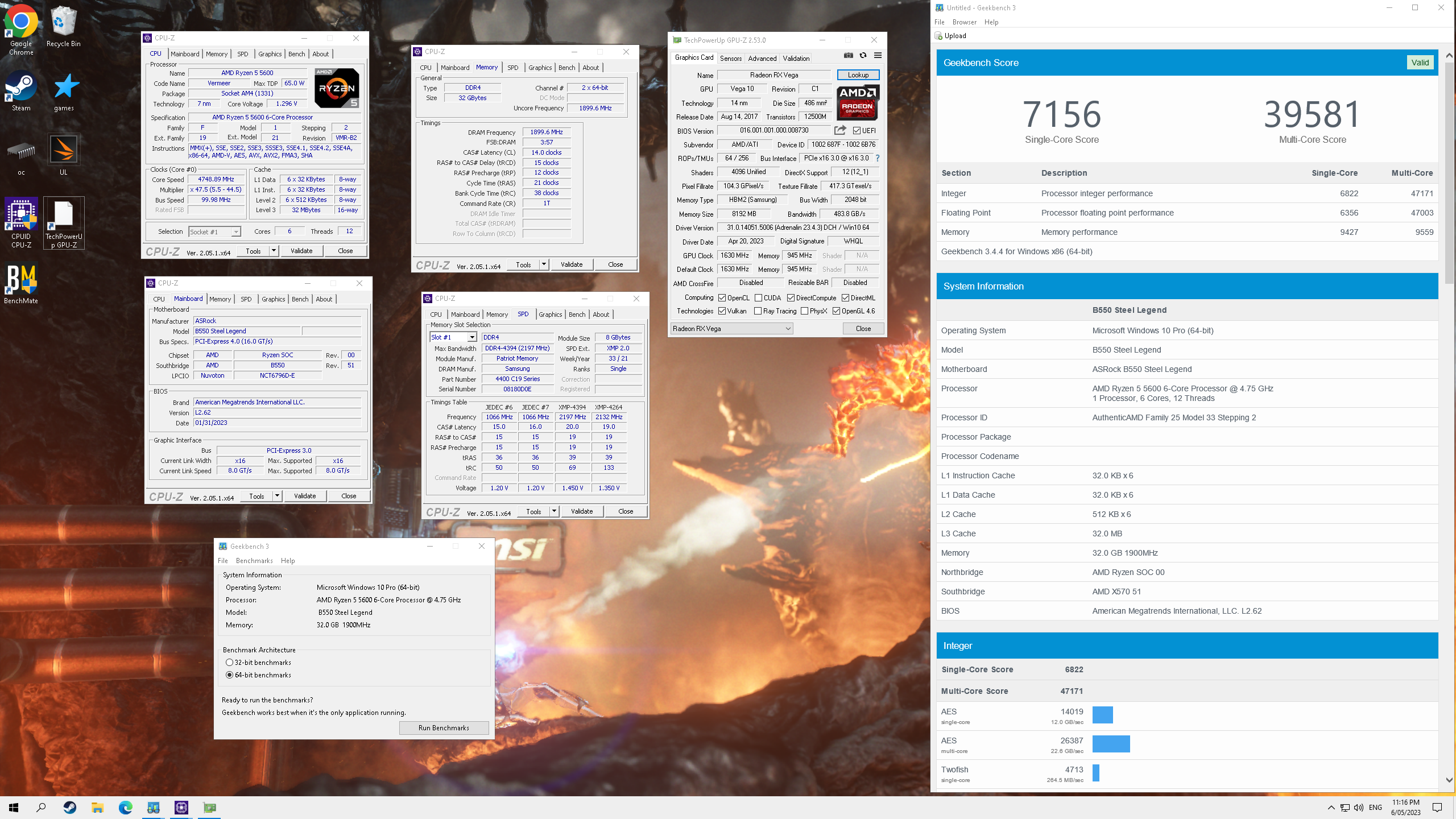Image resolution: width=1456 pixels, height=819 pixels.
Task: Open volume control in system tray
Action: tap(1358, 808)
